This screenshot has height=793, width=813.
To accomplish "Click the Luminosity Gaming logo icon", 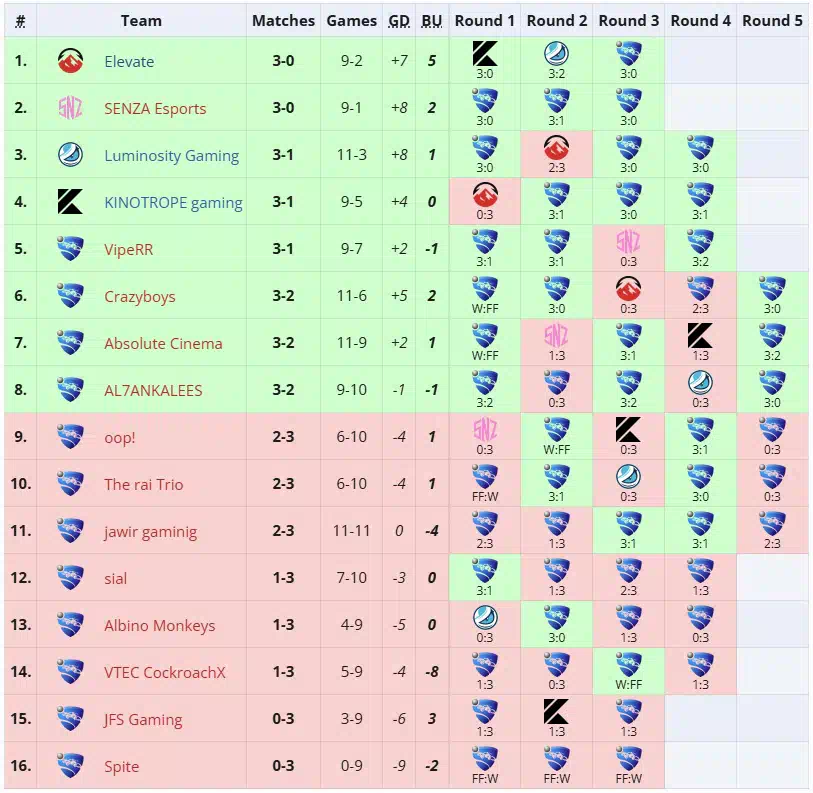I will (70, 155).
